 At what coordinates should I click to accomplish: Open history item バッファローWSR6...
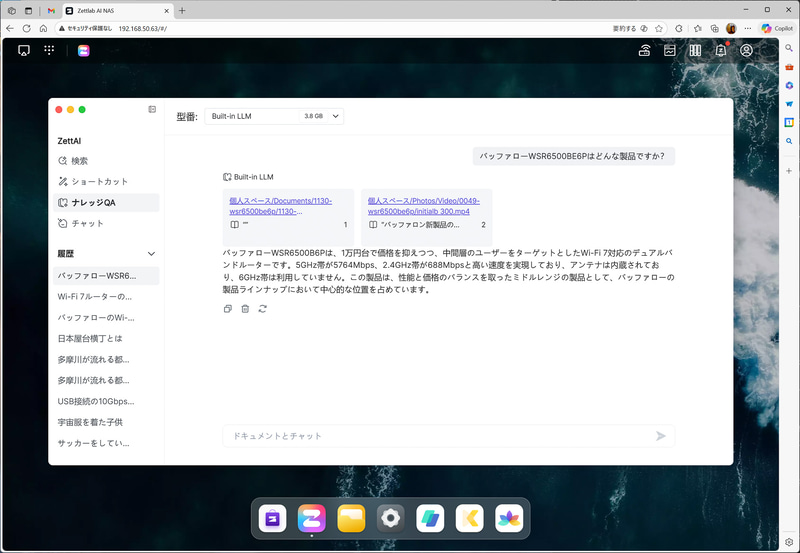[x=106, y=275]
